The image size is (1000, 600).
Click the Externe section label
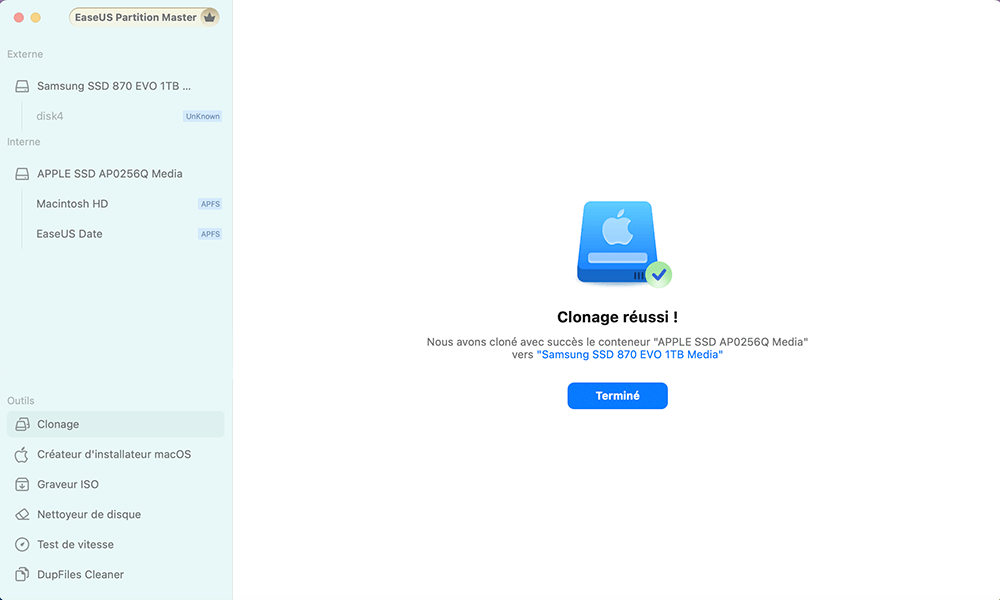point(25,54)
